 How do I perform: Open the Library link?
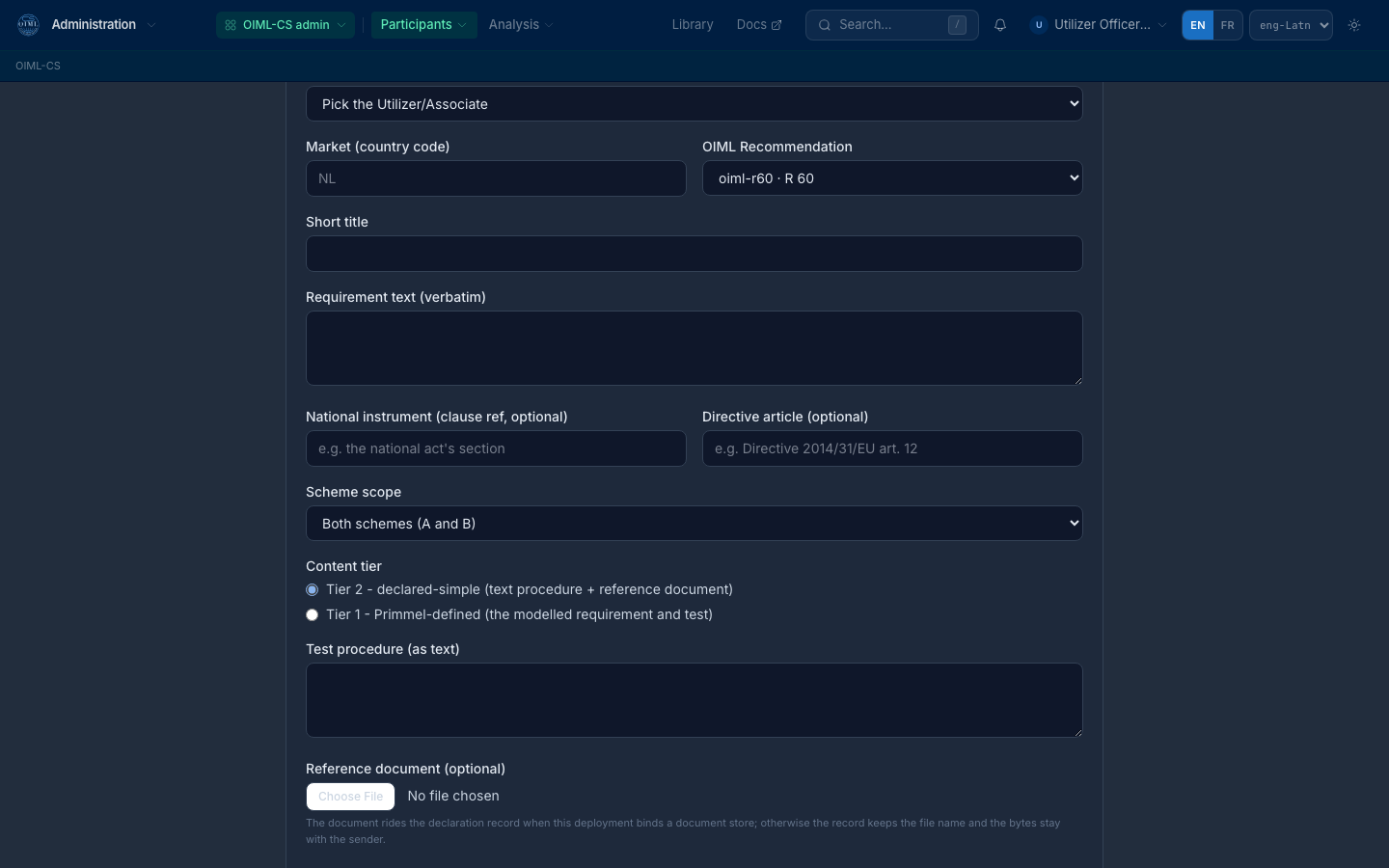[x=693, y=25]
